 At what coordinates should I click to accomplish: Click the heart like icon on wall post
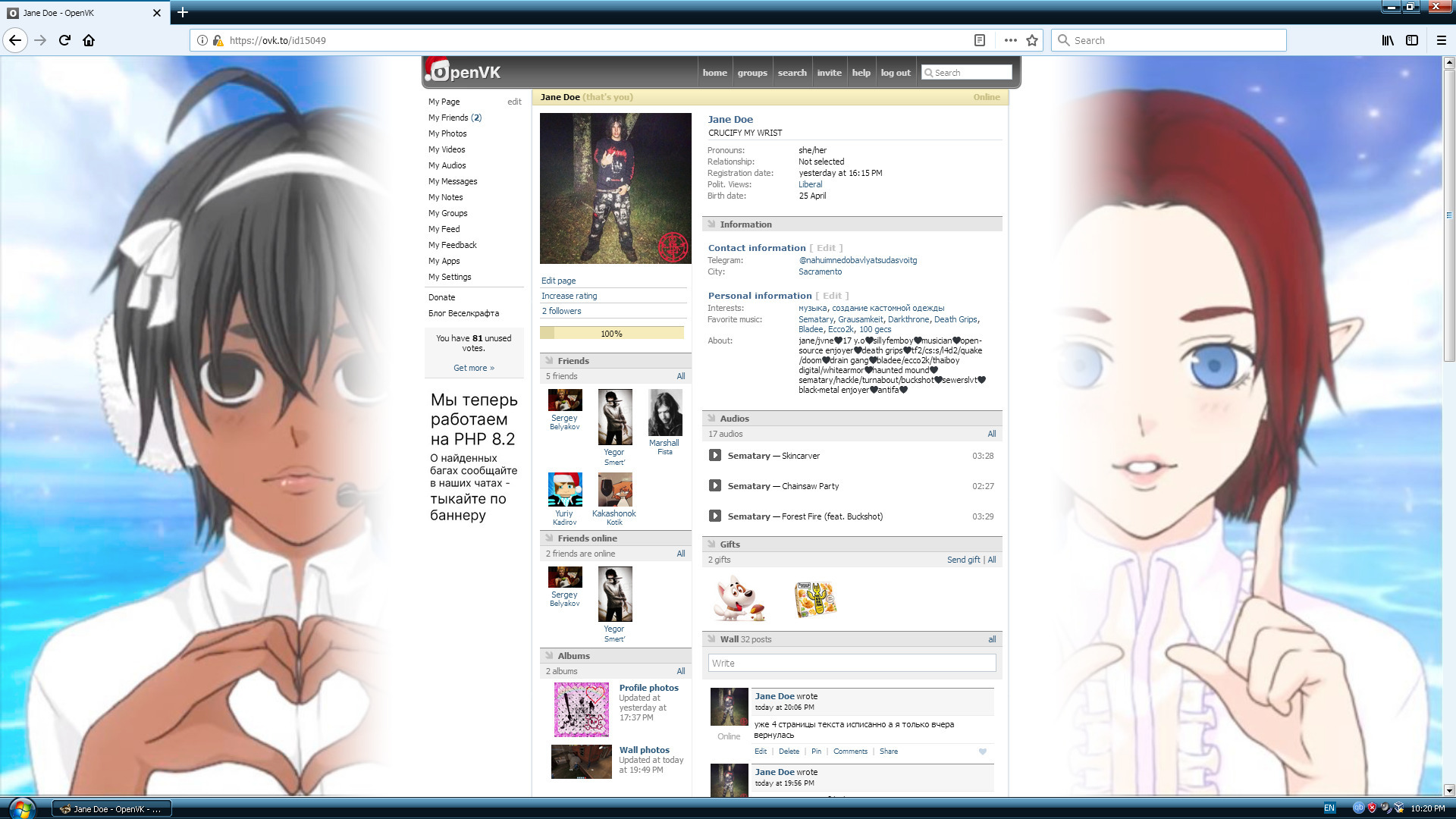[x=983, y=752]
